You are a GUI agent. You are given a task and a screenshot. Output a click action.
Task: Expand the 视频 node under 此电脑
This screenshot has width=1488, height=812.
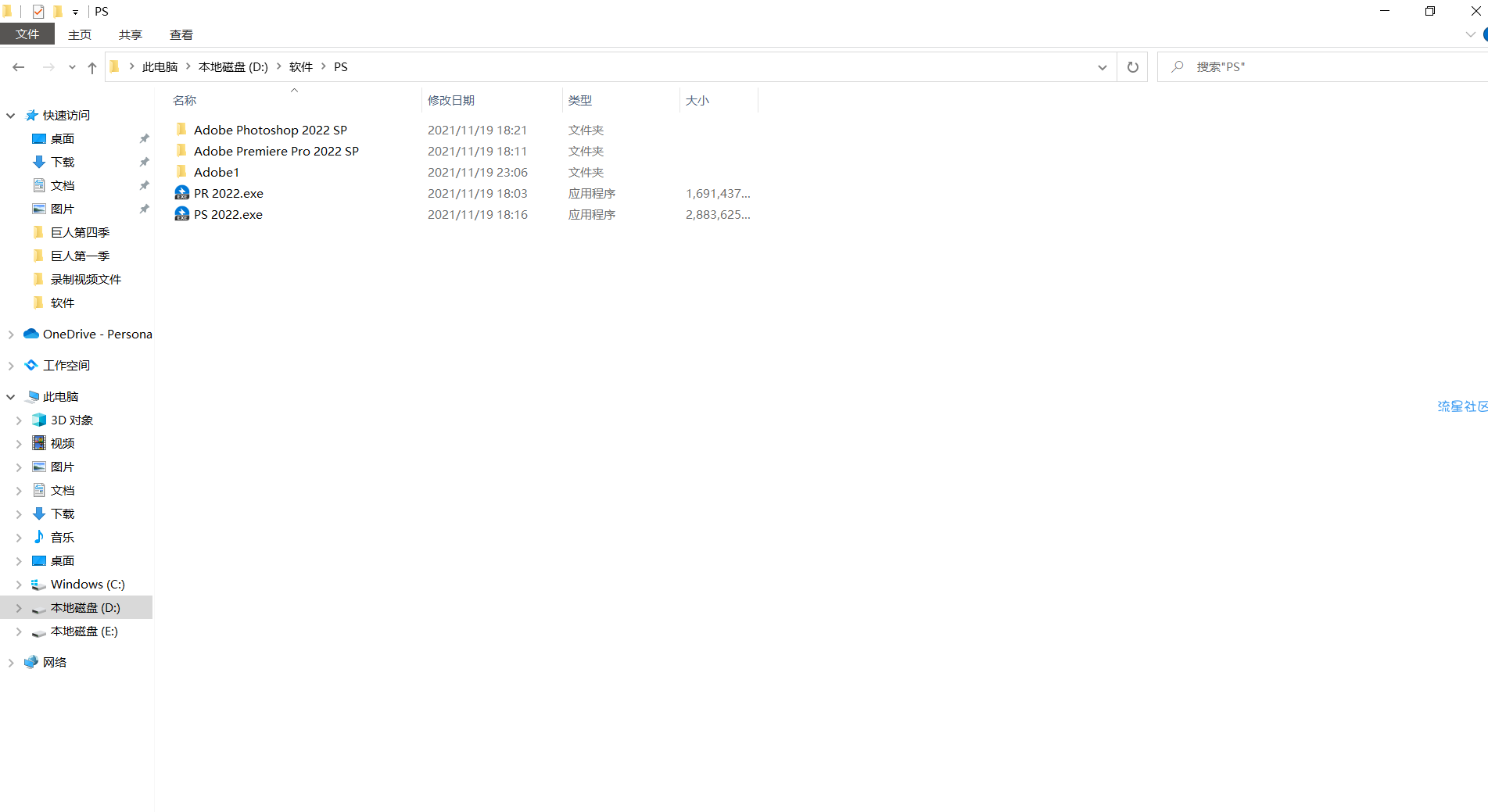pos(19,444)
